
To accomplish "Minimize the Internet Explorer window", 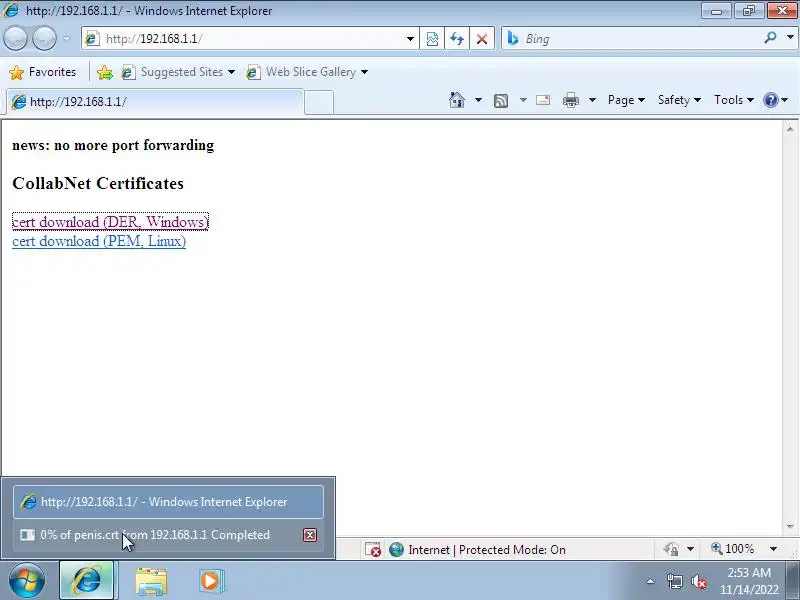I will pos(716,11).
